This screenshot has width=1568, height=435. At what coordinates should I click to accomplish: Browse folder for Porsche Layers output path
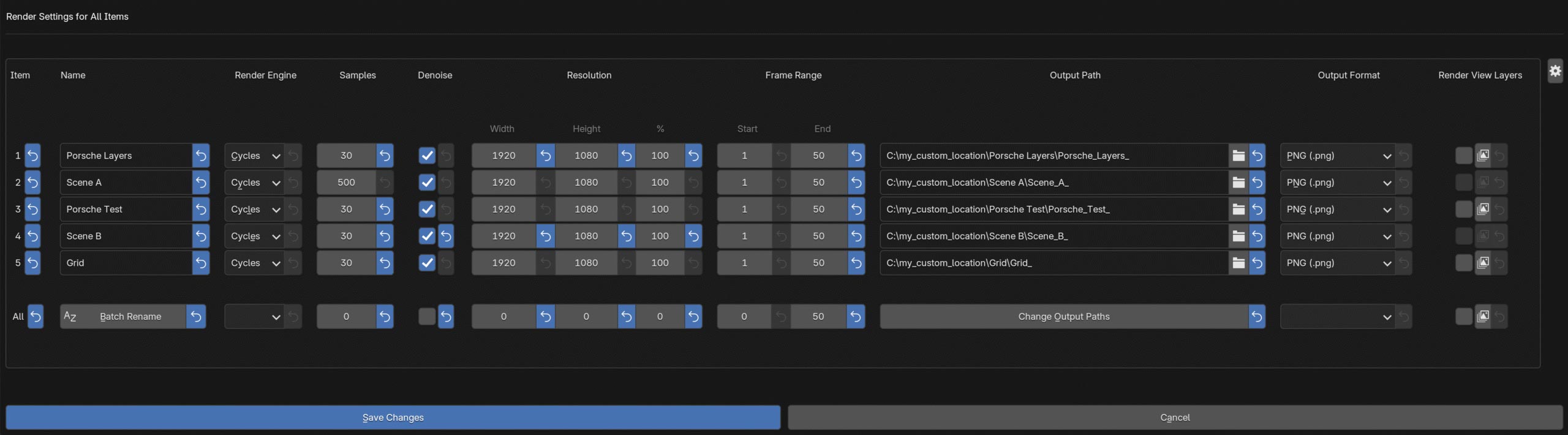click(1238, 156)
